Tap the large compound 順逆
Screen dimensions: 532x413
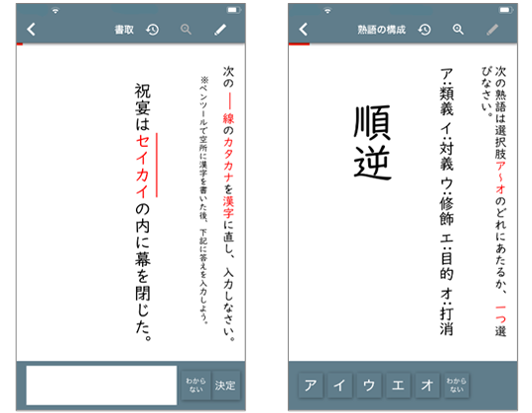coord(372,142)
